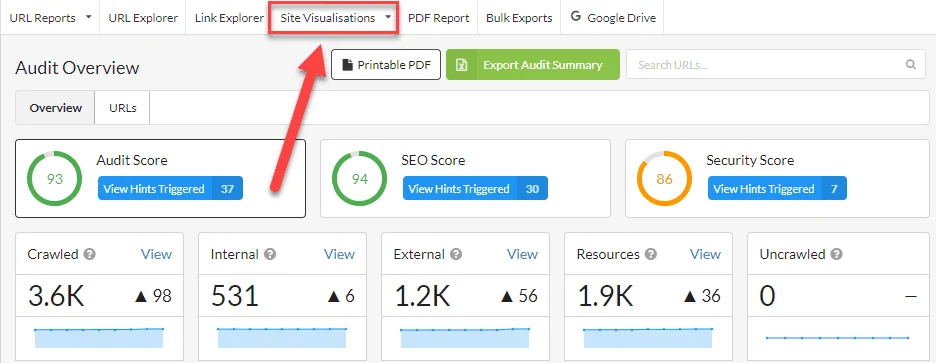Click the View link for Resources

click(x=705, y=254)
